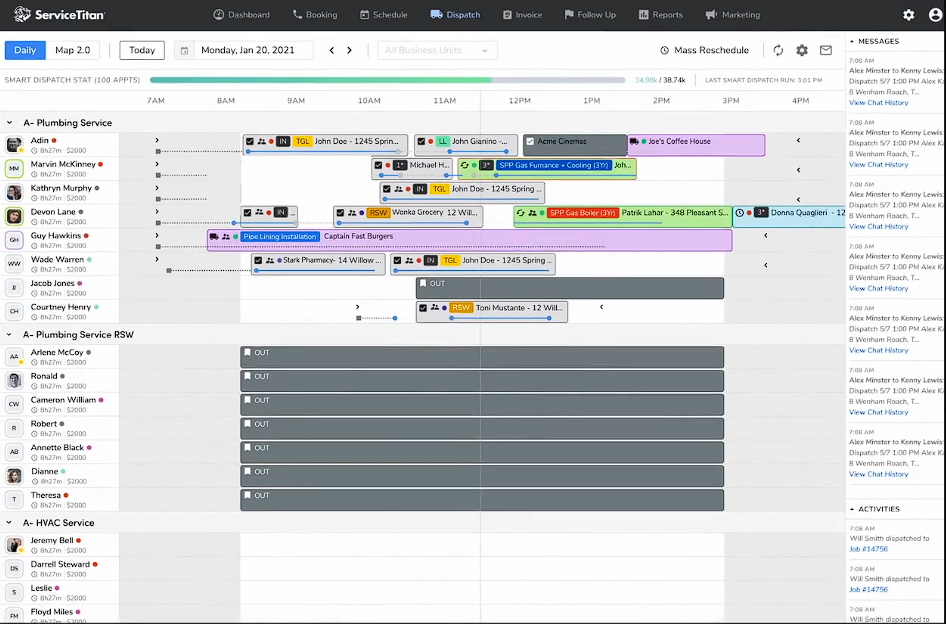
Task: Open the first View Chat History link
Action: pos(878,103)
